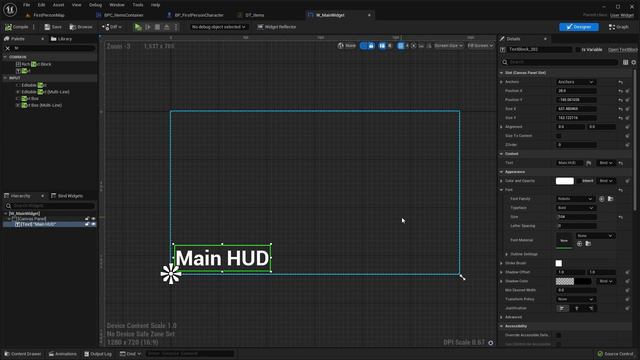Expand the Advanced section

pos(501,317)
